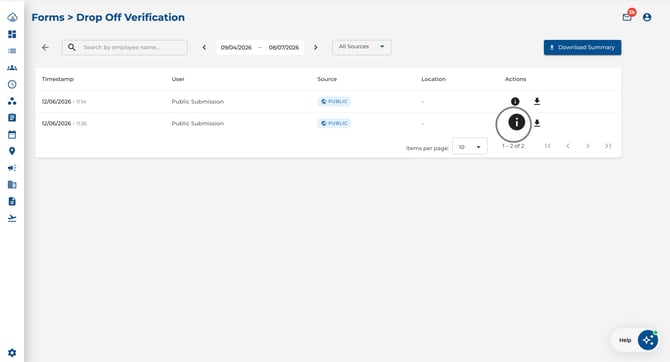Click the Forms > Drop Off Verification heading

(108, 18)
